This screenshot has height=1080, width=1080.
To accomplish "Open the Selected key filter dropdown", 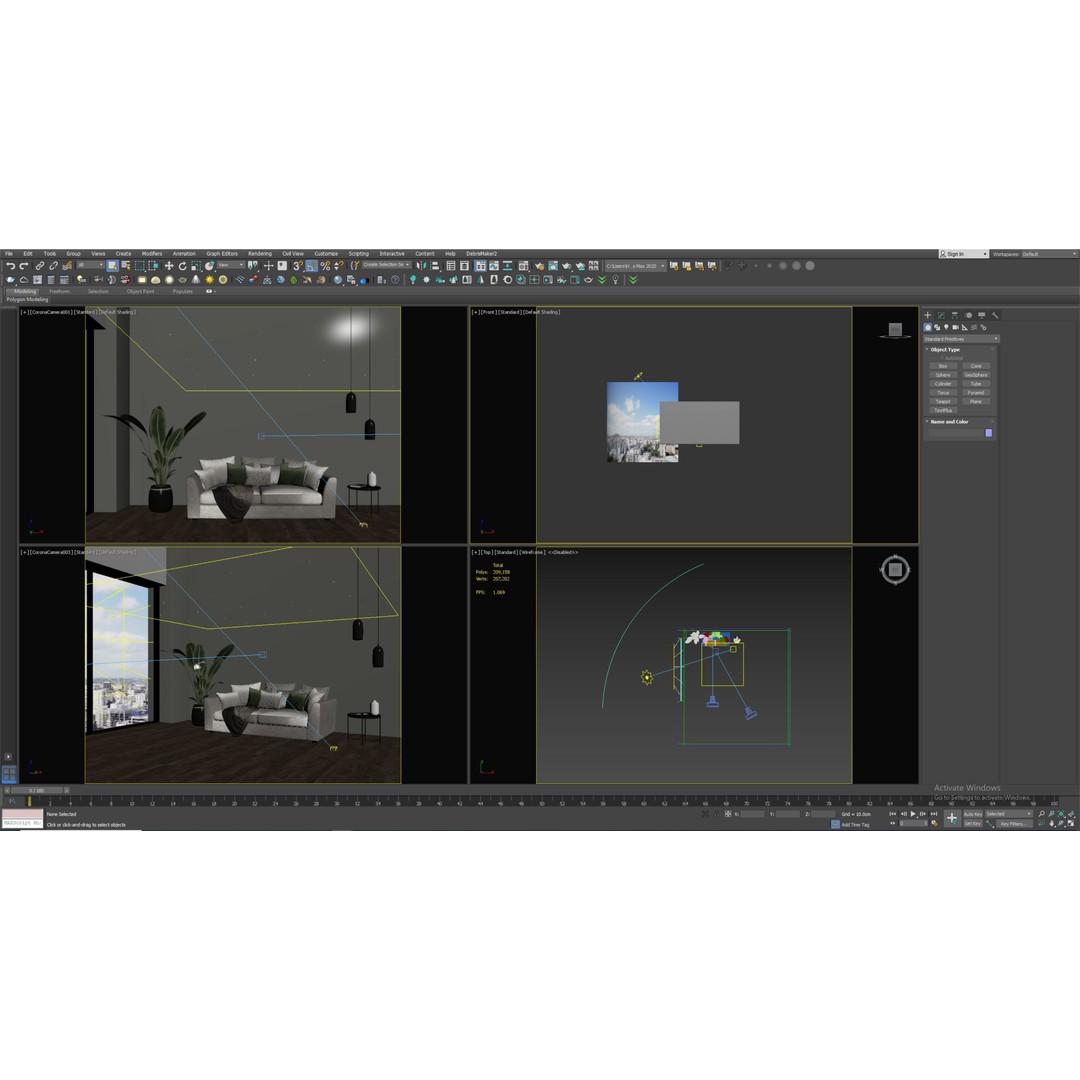I will pyautogui.click(x=1008, y=813).
